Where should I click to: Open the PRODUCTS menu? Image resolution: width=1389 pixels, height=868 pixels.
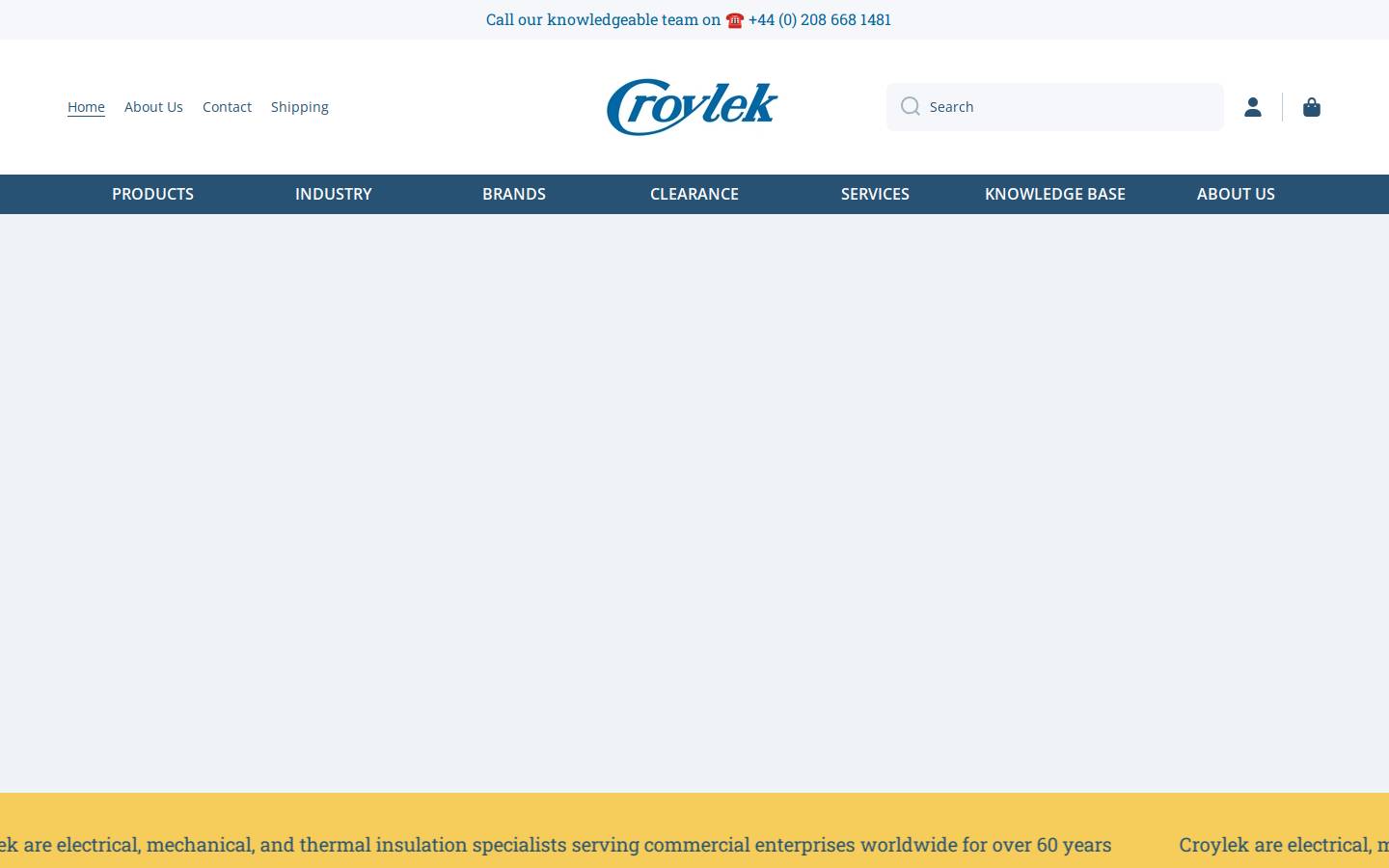click(x=152, y=194)
